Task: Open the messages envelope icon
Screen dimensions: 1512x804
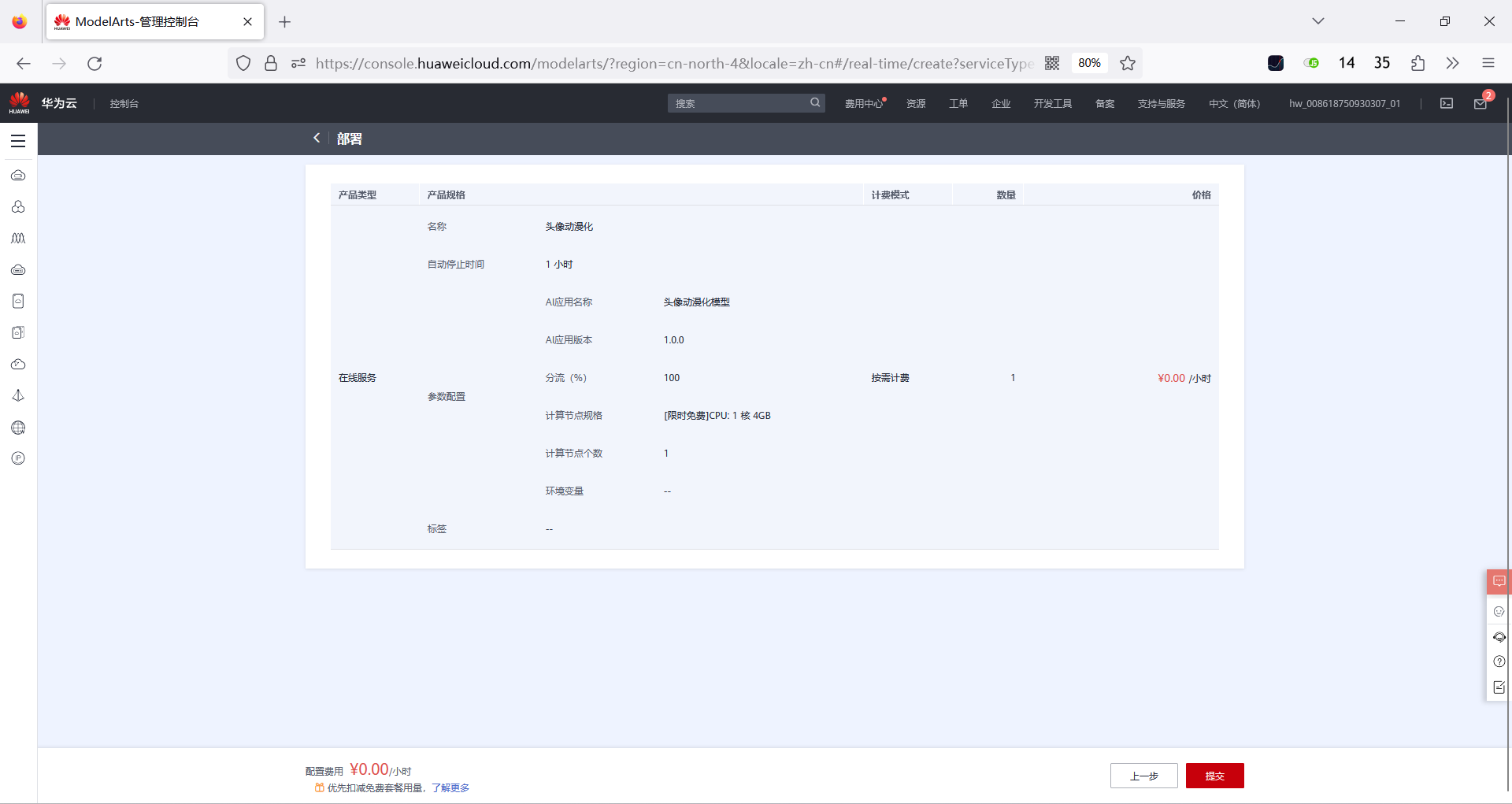Action: click(x=1480, y=103)
